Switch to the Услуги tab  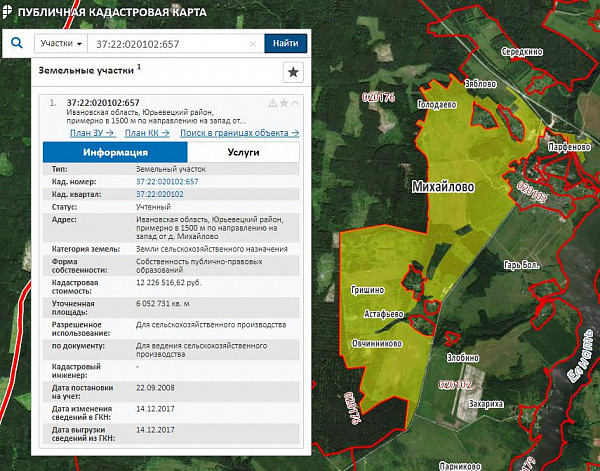pyautogui.click(x=243, y=152)
